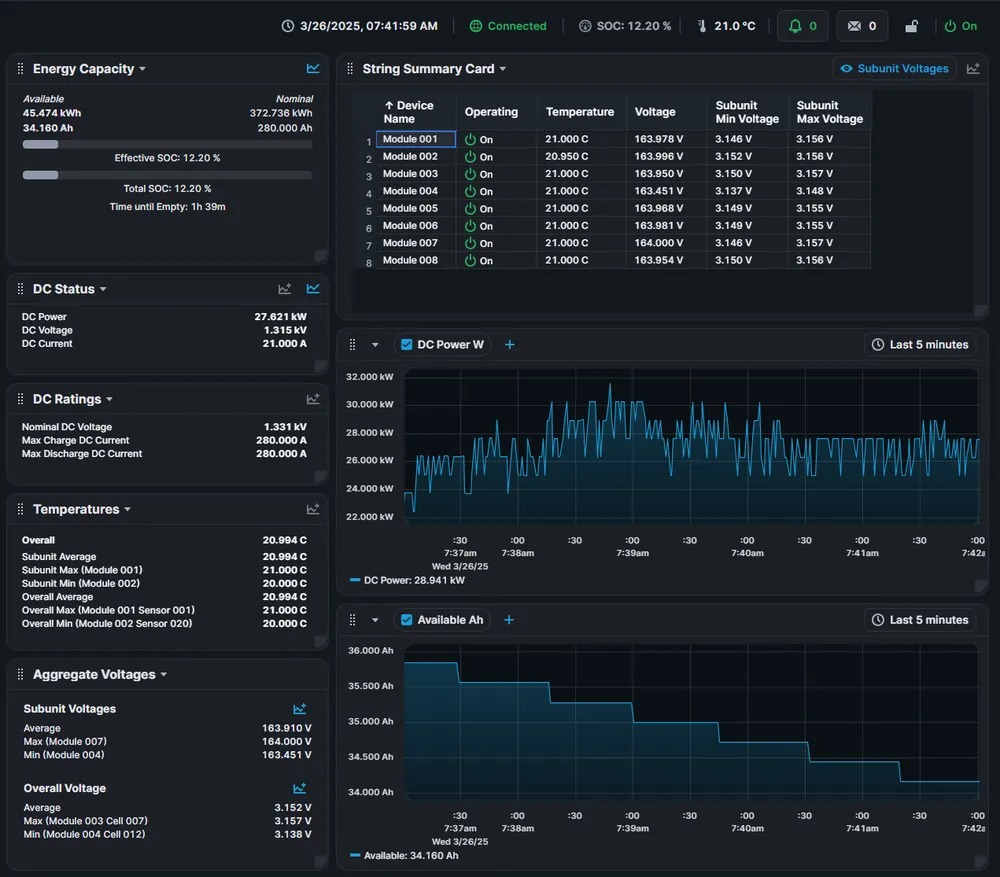Add DC Status to chart icon
Viewport: 1000px width, 877px height.
[284, 289]
